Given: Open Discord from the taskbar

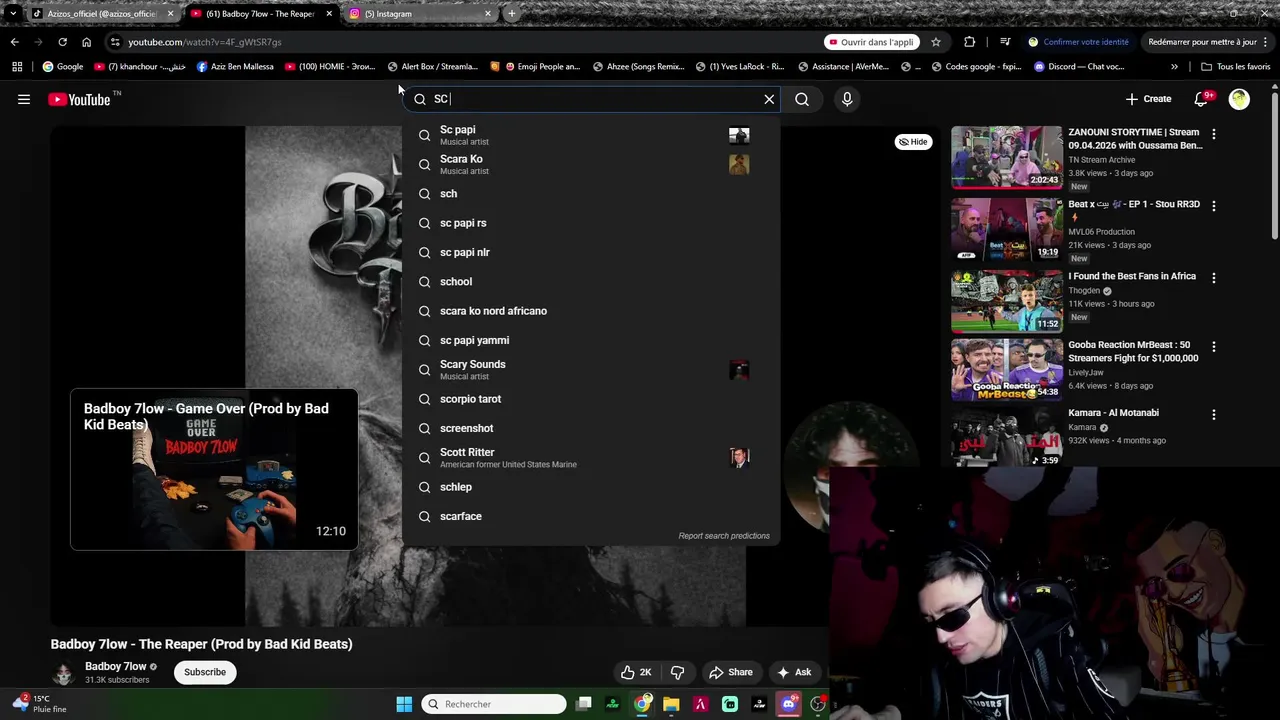Looking at the screenshot, I should click(x=789, y=704).
